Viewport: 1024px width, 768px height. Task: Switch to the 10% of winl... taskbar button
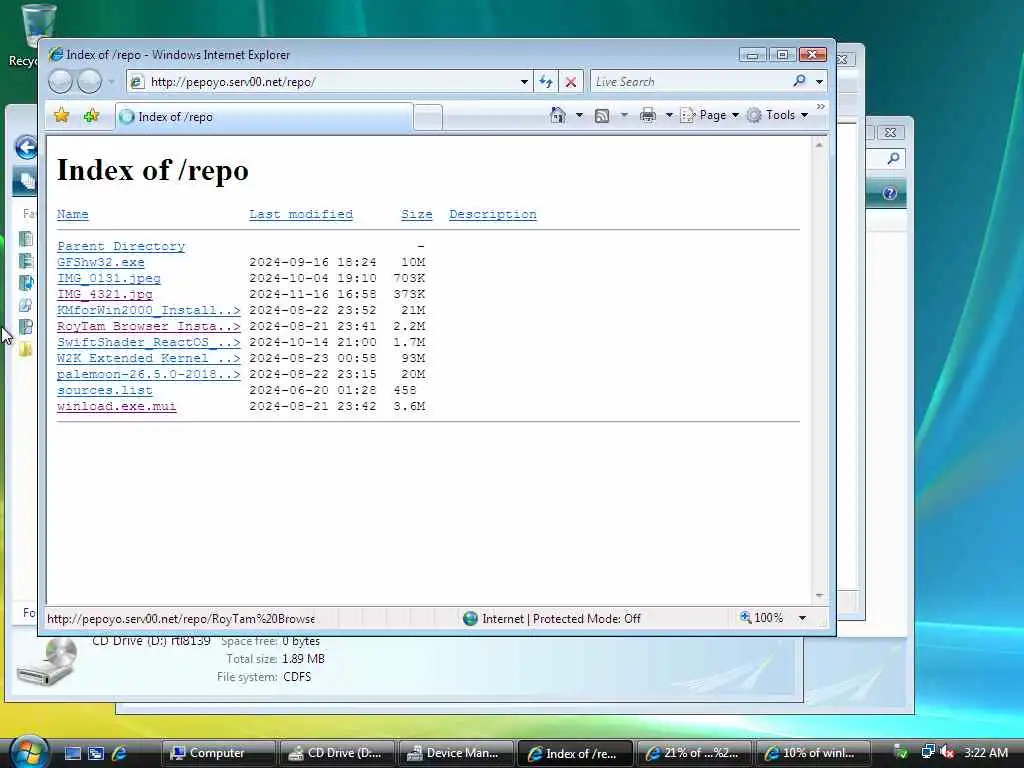[812, 753]
